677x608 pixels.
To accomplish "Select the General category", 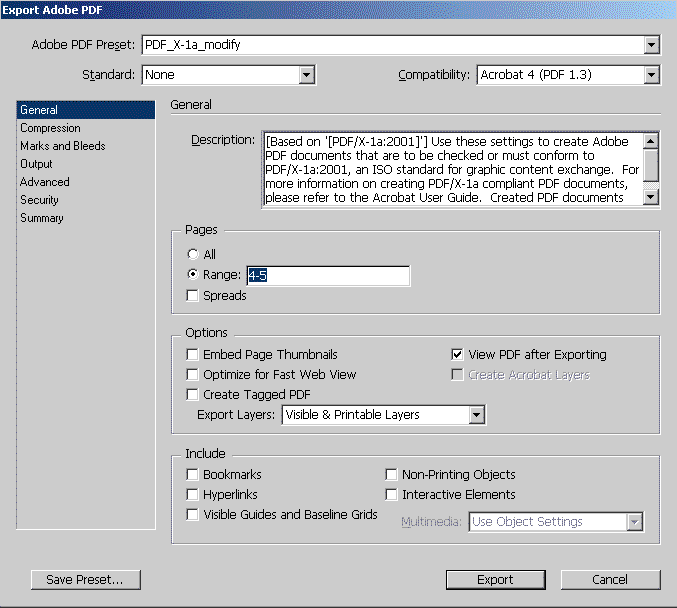I will [85, 110].
